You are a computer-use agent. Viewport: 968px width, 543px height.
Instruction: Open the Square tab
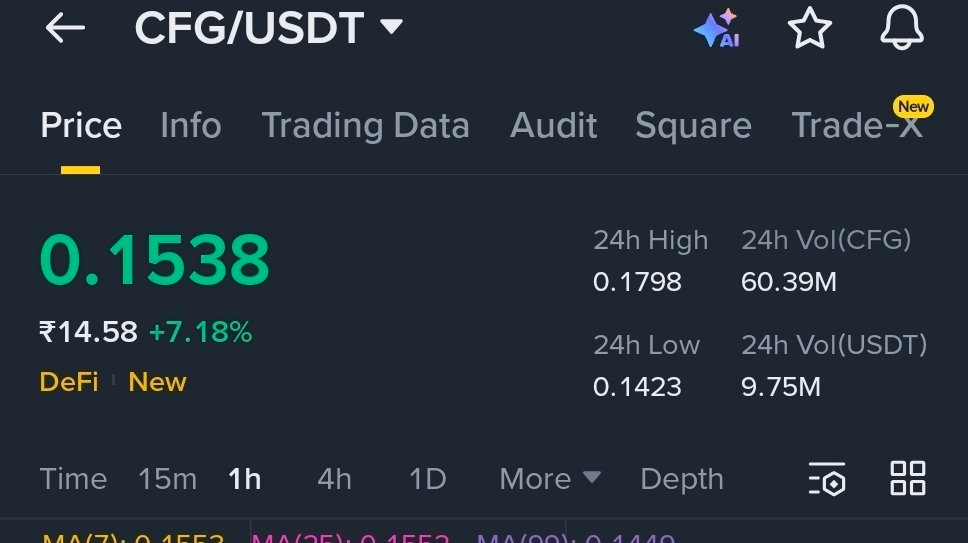point(693,125)
